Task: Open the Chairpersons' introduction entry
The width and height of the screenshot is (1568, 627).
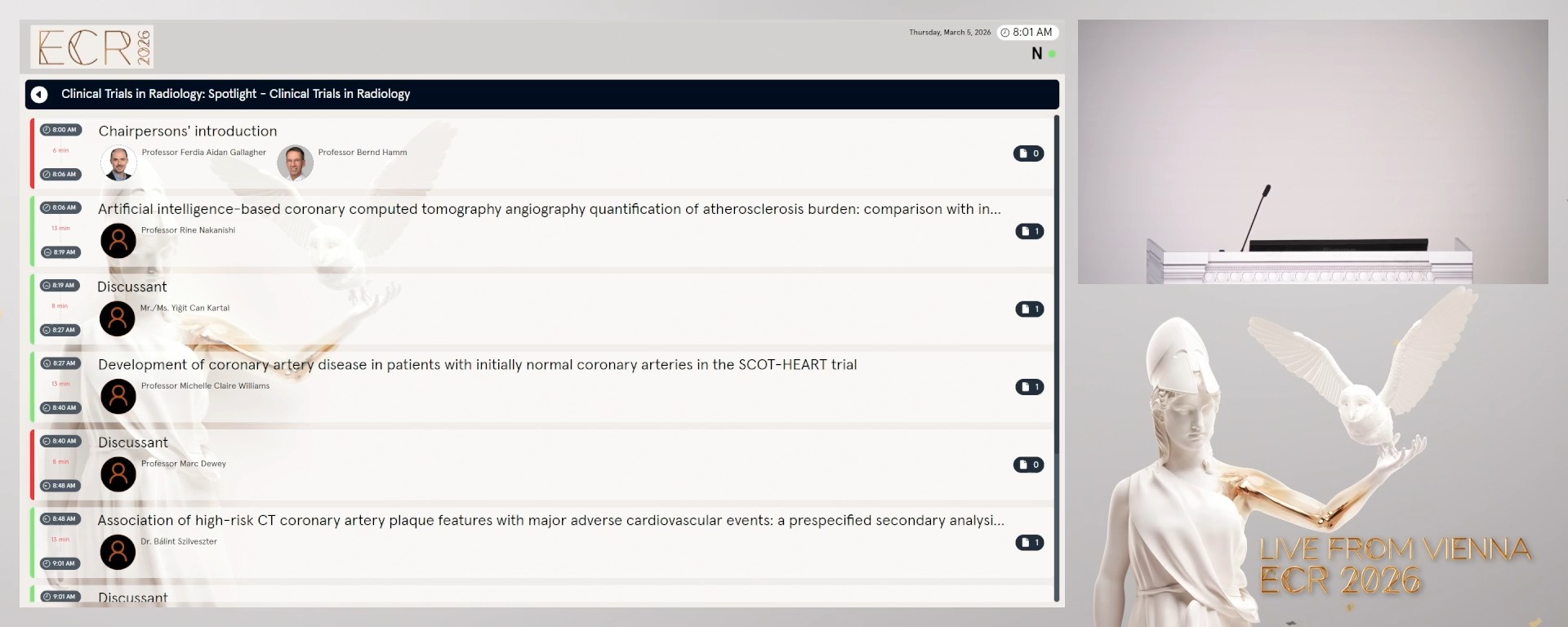Action: click(x=188, y=131)
